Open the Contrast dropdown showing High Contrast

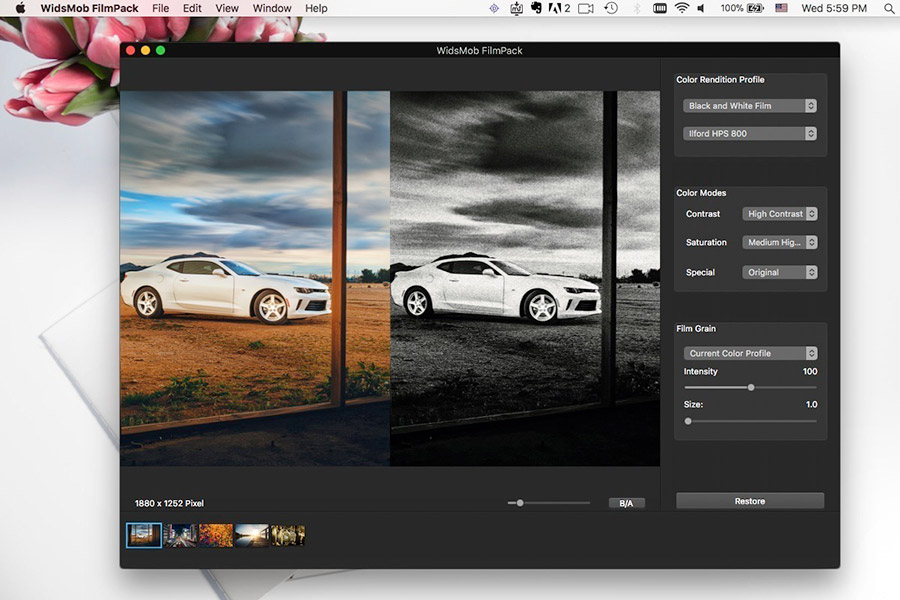click(x=779, y=214)
